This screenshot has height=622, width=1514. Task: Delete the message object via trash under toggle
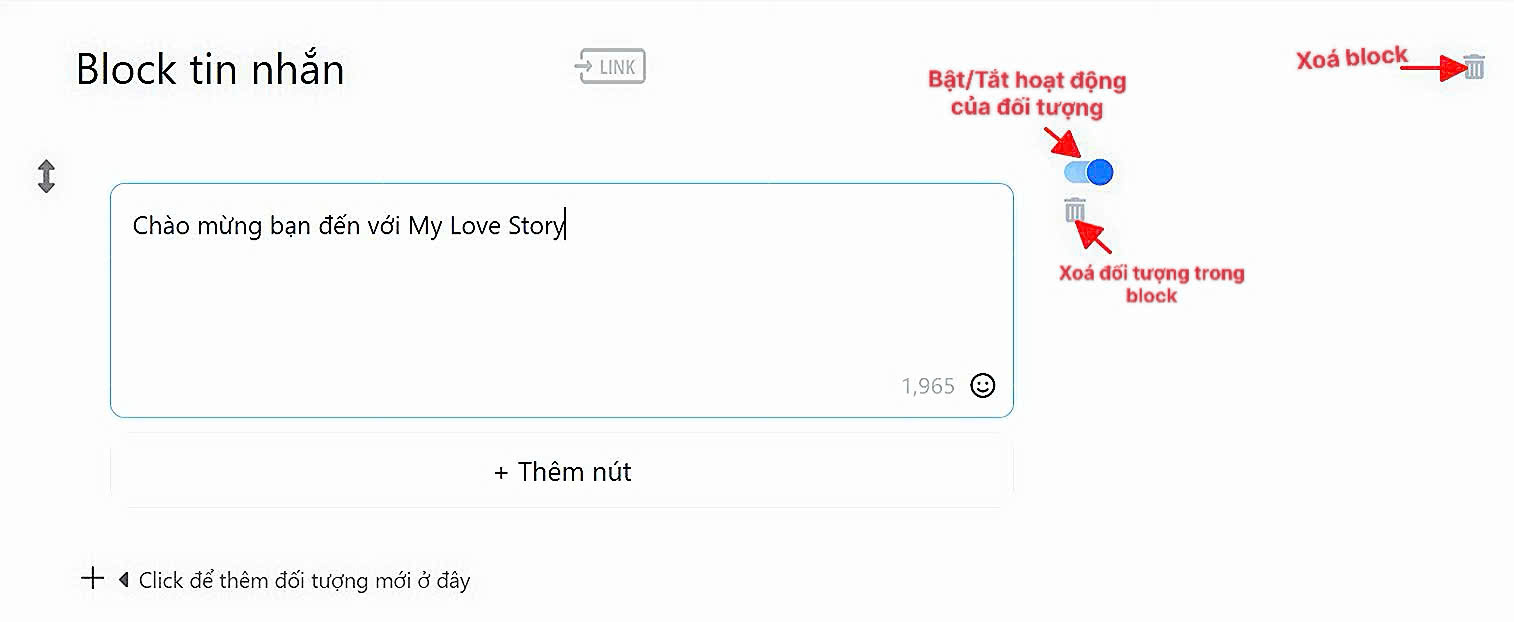point(1075,210)
